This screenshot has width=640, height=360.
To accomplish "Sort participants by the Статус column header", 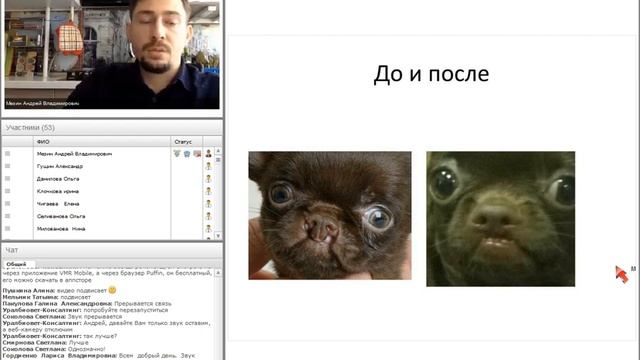I will (x=187, y=142).
